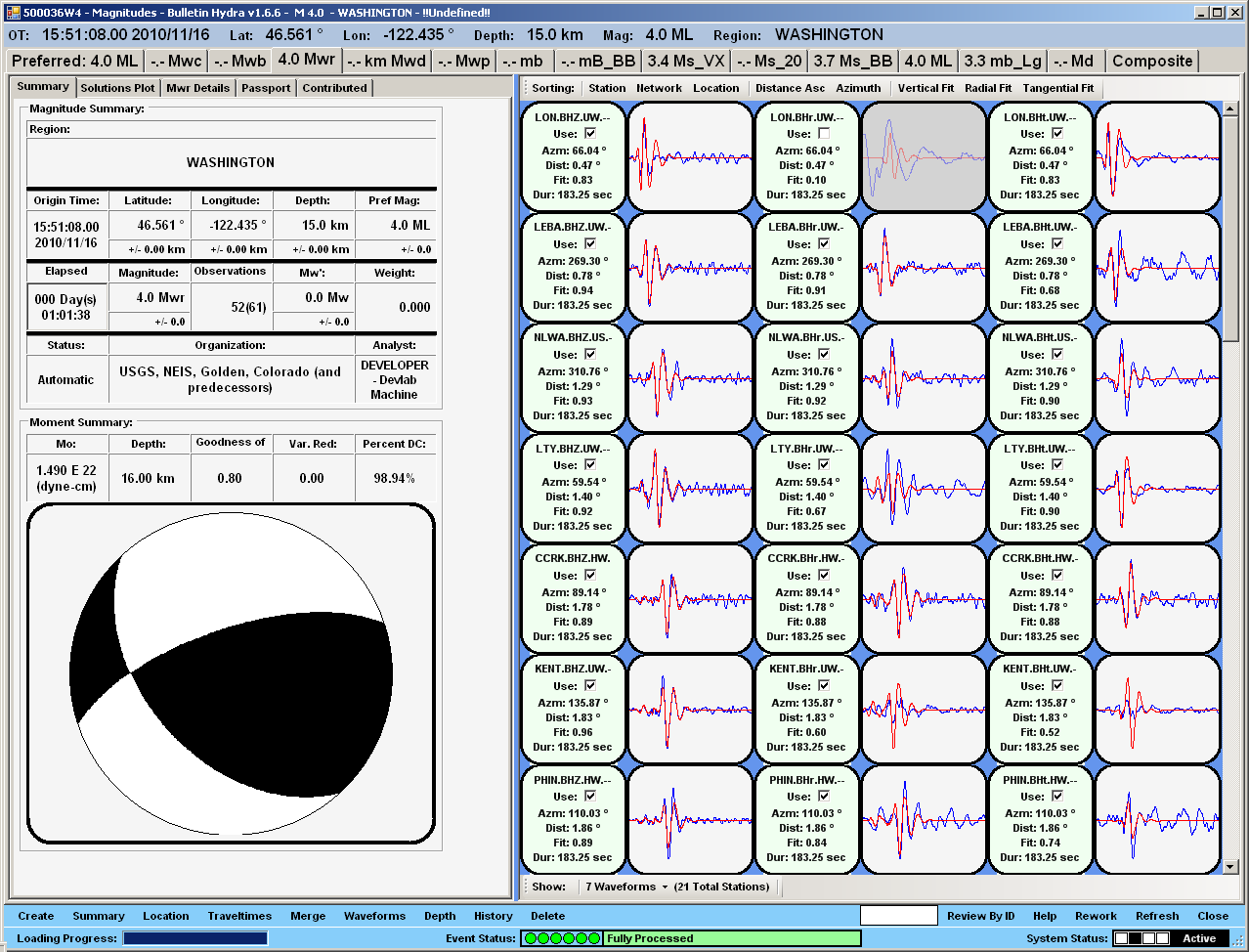Switch to the Contributed tab
Viewport: 1249px width, 952px height.
click(334, 88)
